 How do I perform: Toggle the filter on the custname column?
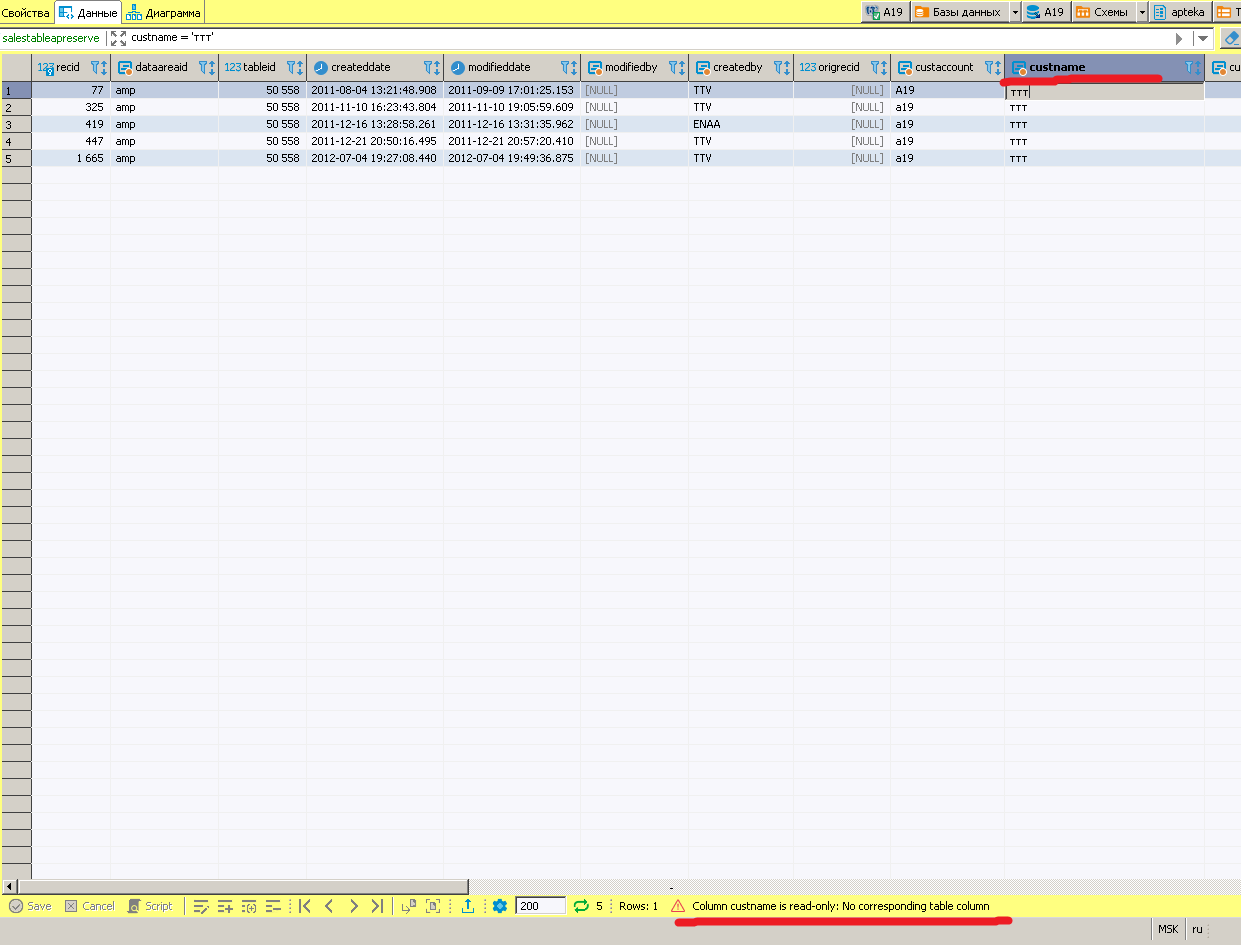(x=1190, y=67)
